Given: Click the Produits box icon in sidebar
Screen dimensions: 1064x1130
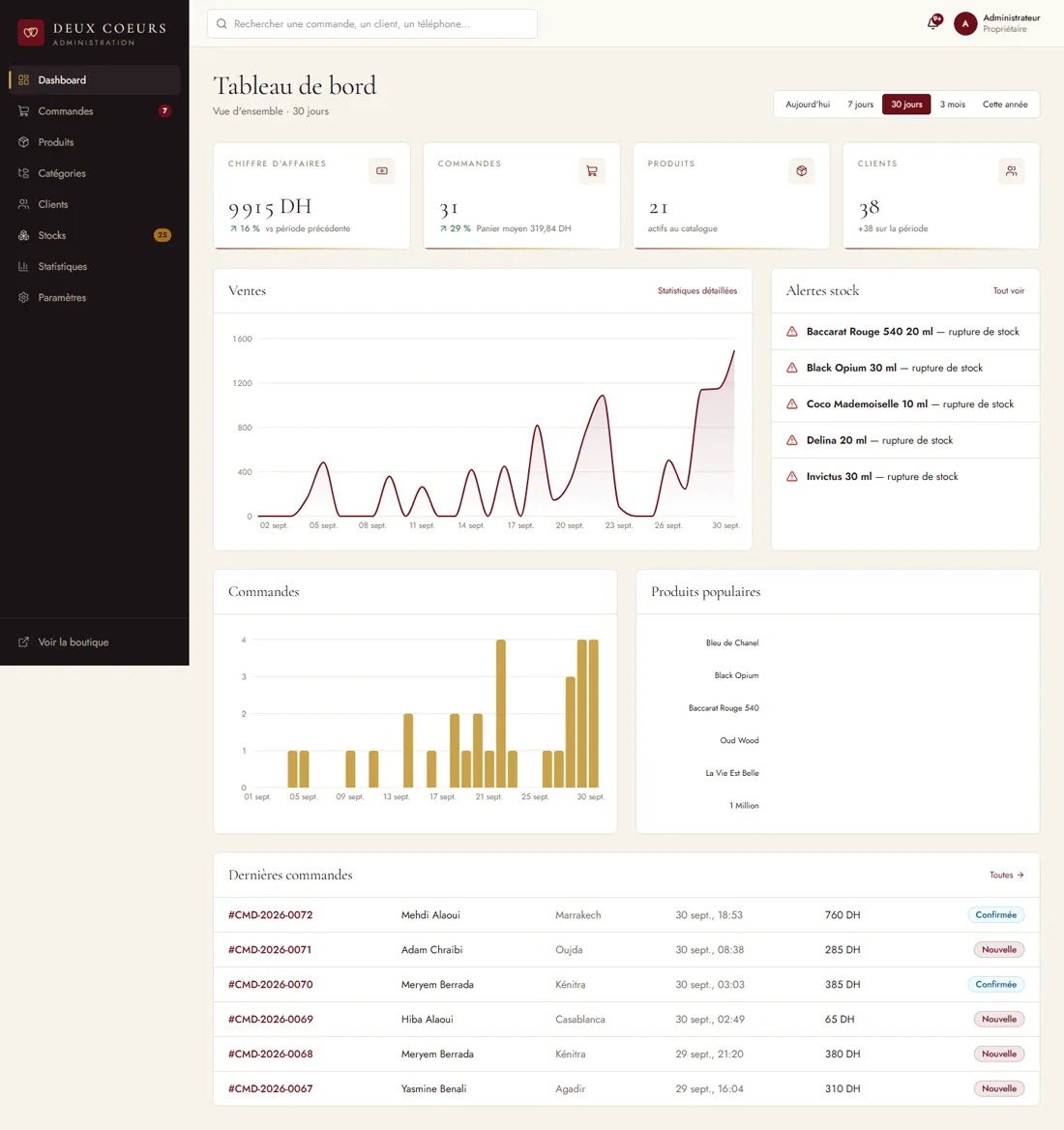Looking at the screenshot, I should pos(24,142).
